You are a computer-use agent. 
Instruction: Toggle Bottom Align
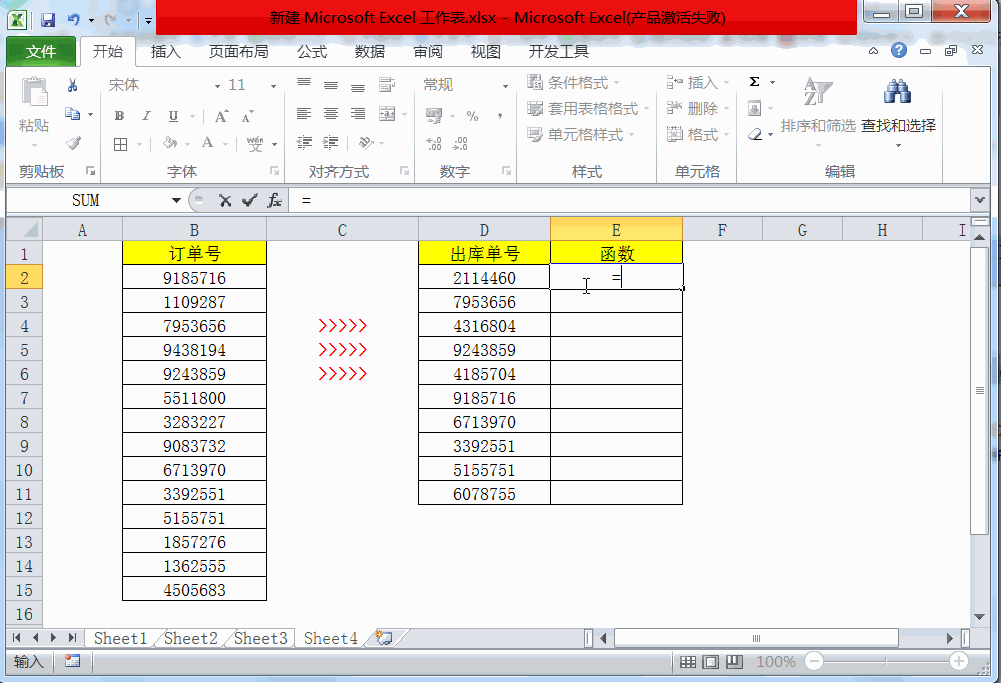click(358, 86)
